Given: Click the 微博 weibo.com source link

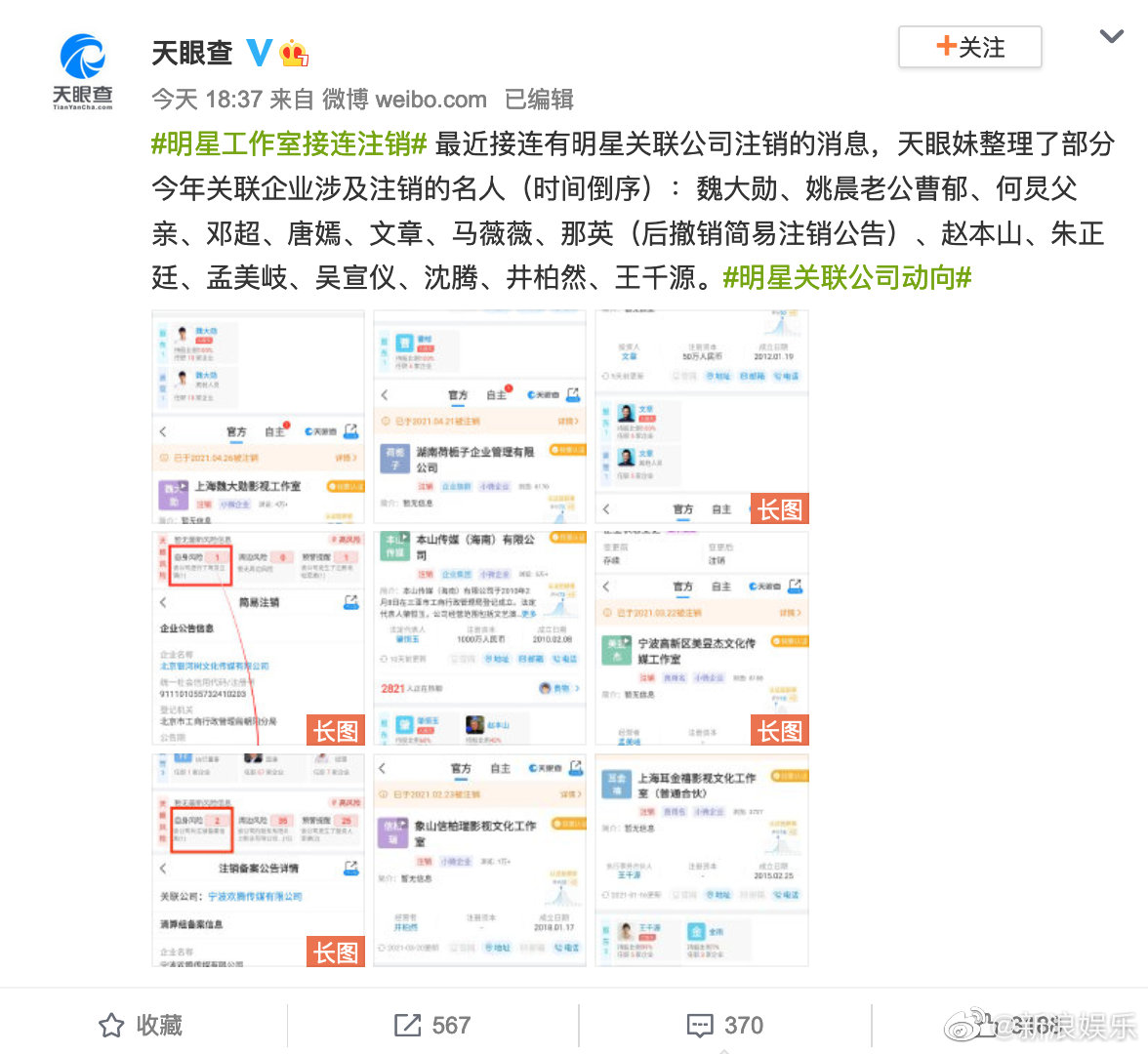Looking at the screenshot, I should [x=405, y=99].
